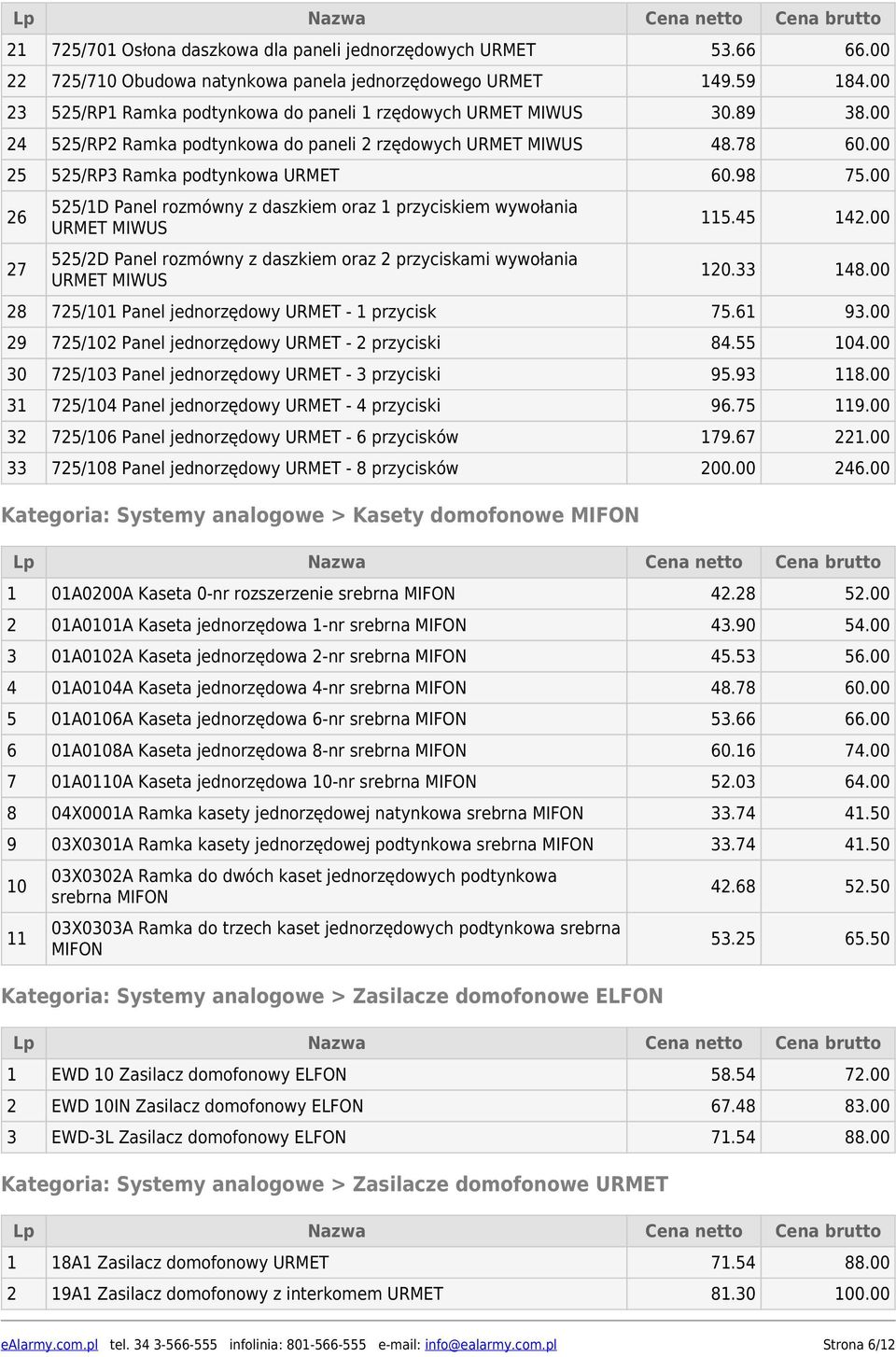Select 01A0200A Kaseta 0-nr rozszerzenie row

coord(448,594)
